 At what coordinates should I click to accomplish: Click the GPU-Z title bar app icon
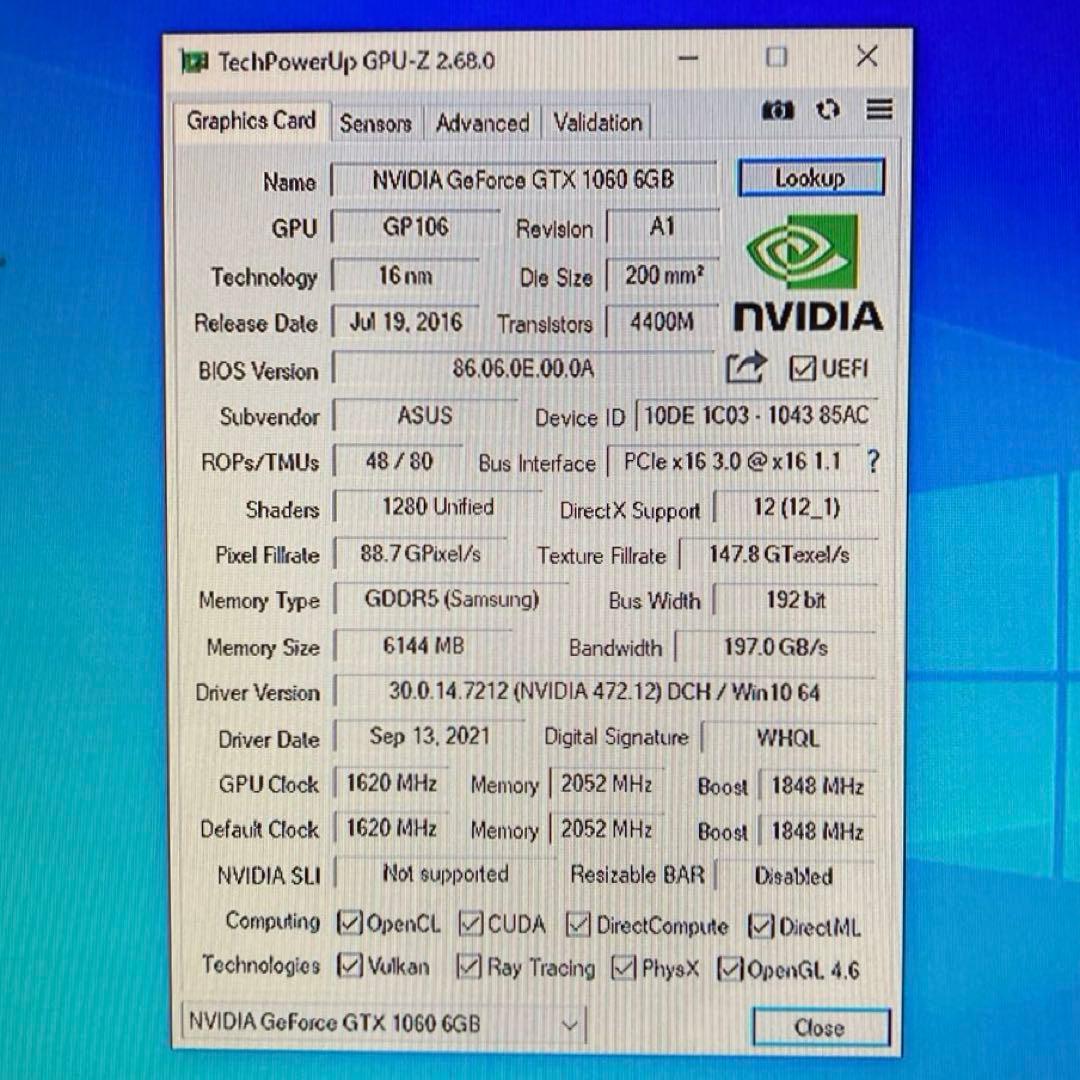(194, 62)
